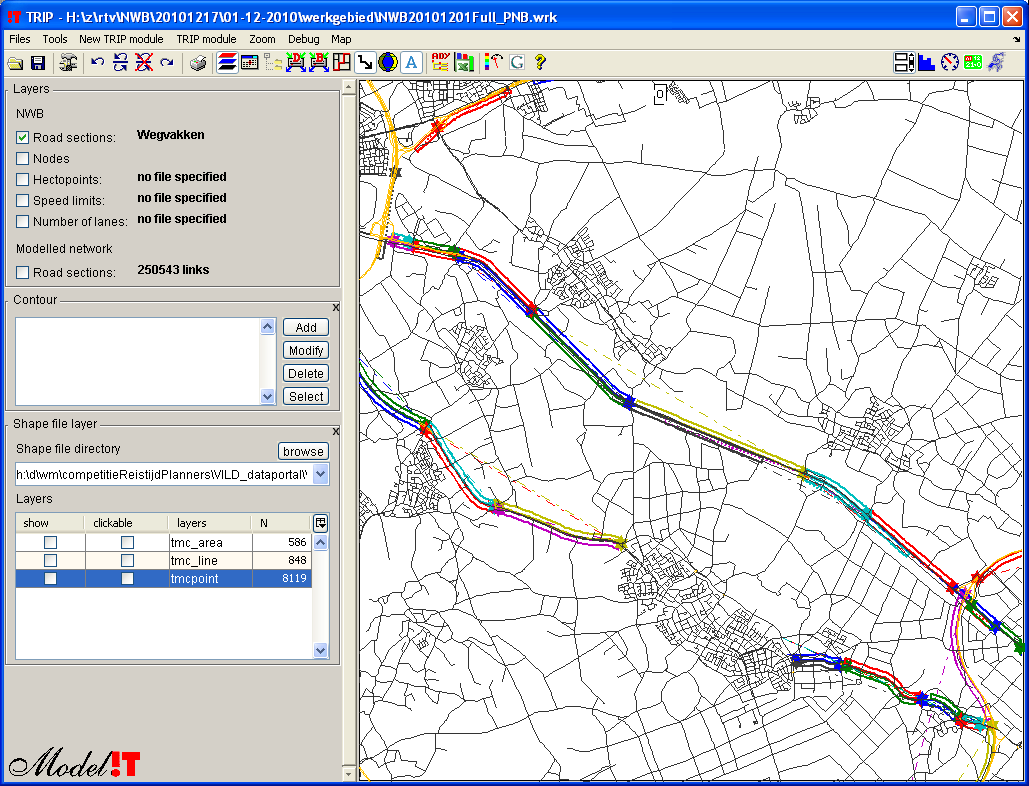Click the Add contour button
The image size is (1029, 786).
(x=306, y=327)
